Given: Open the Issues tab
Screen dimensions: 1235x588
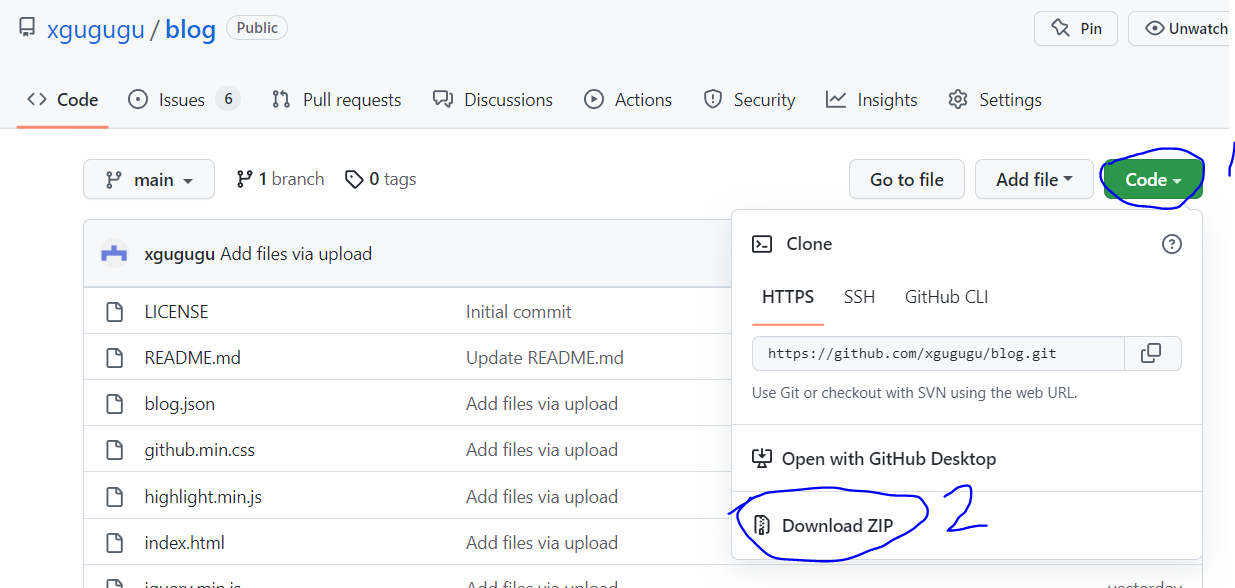Looking at the screenshot, I should point(184,99).
